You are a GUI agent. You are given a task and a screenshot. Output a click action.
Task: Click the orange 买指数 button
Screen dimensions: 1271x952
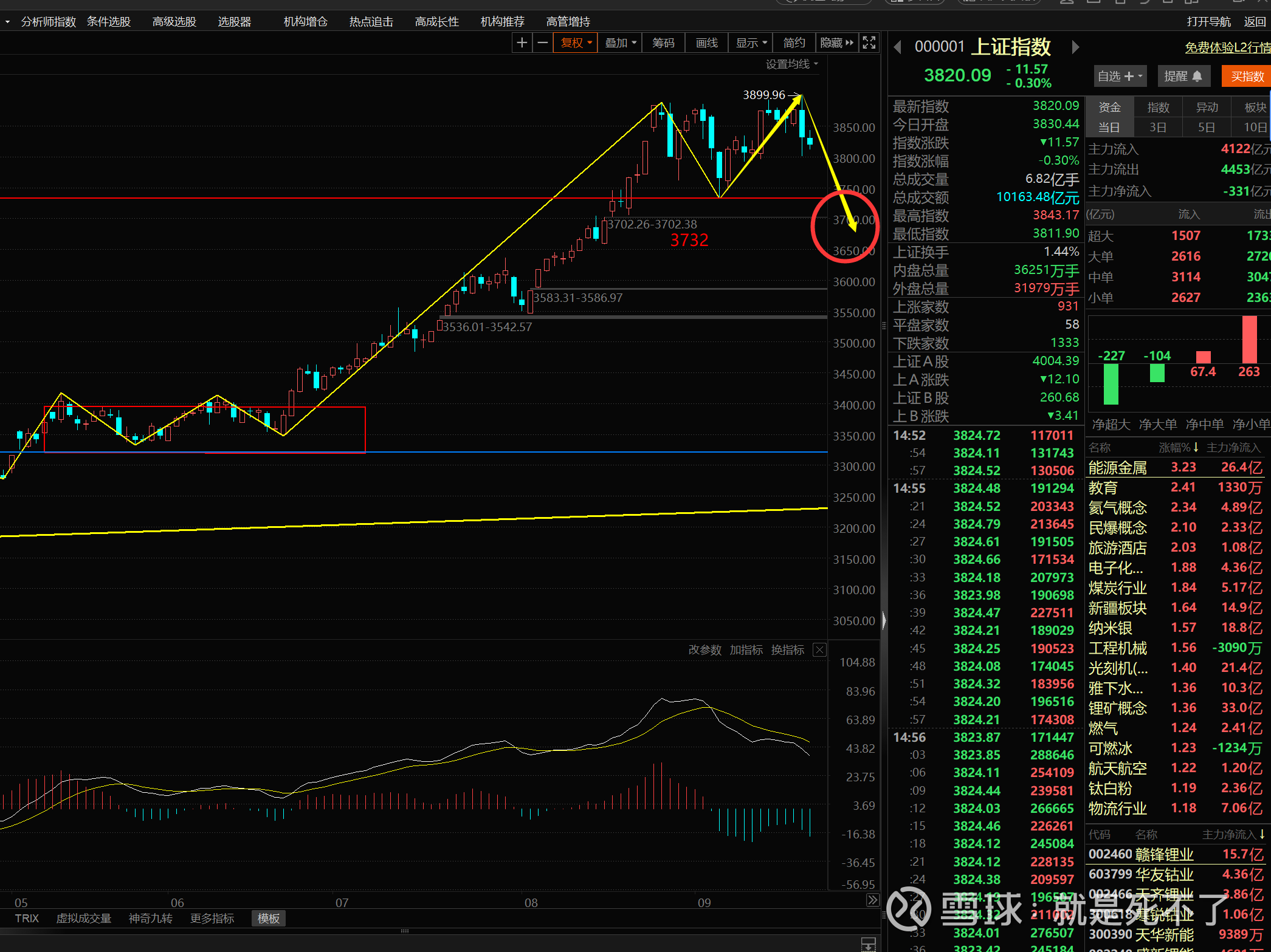coord(1247,76)
